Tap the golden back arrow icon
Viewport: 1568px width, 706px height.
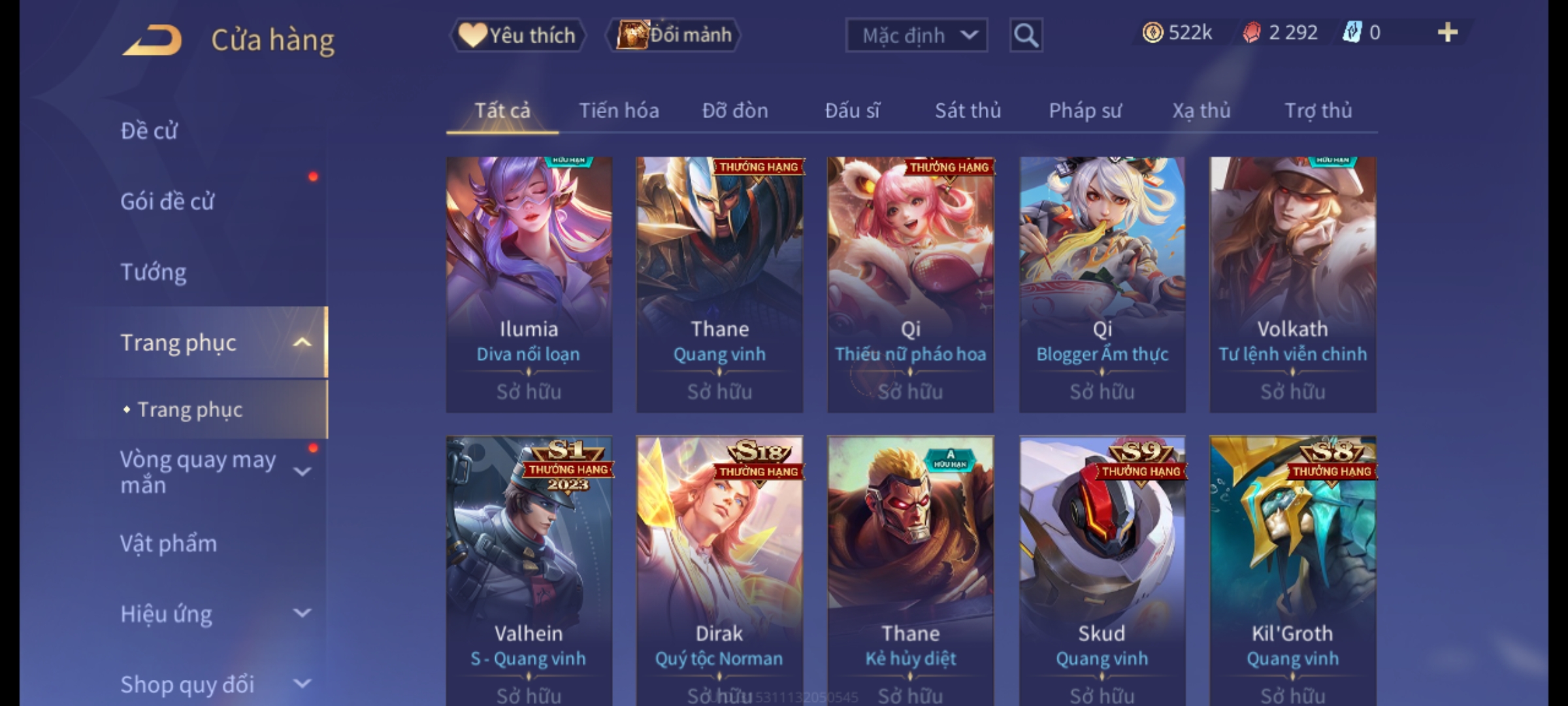click(152, 40)
